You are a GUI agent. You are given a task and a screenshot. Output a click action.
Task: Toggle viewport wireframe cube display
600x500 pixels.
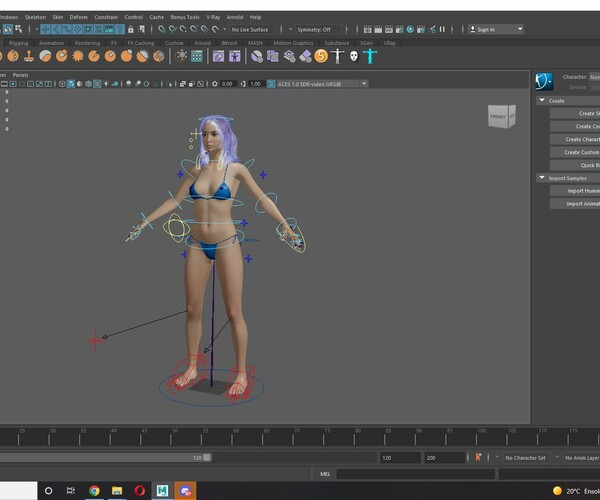pos(62,84)
